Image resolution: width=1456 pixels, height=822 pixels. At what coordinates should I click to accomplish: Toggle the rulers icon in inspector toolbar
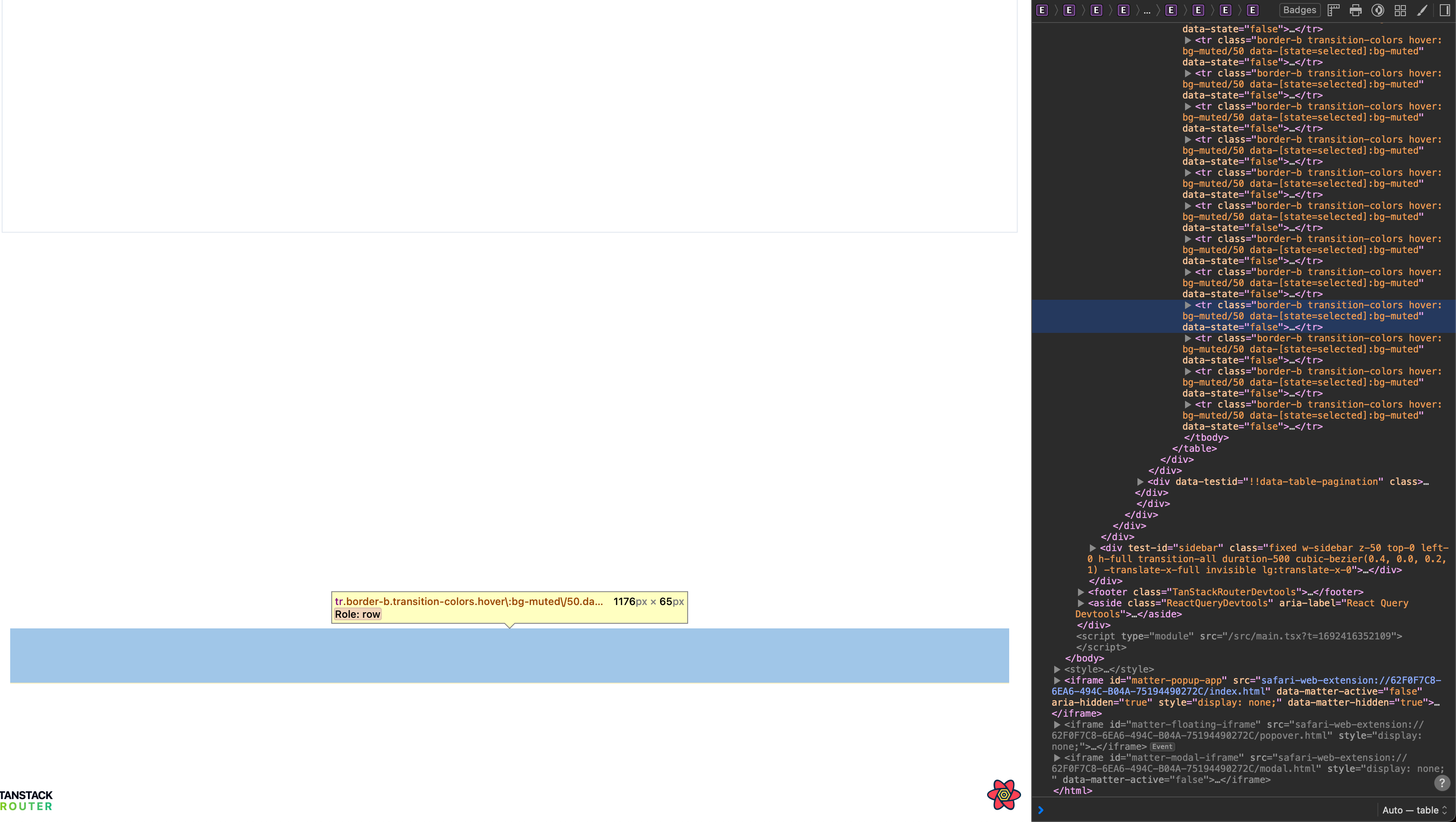[x=1333, y=10]
